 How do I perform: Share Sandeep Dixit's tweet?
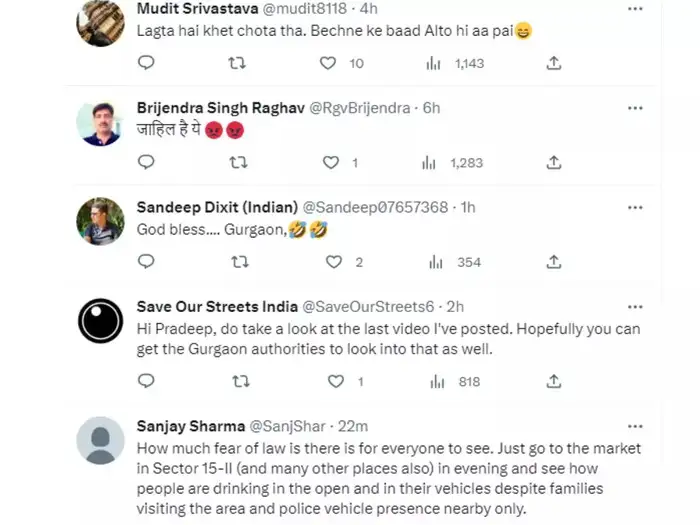click(554, 262)
